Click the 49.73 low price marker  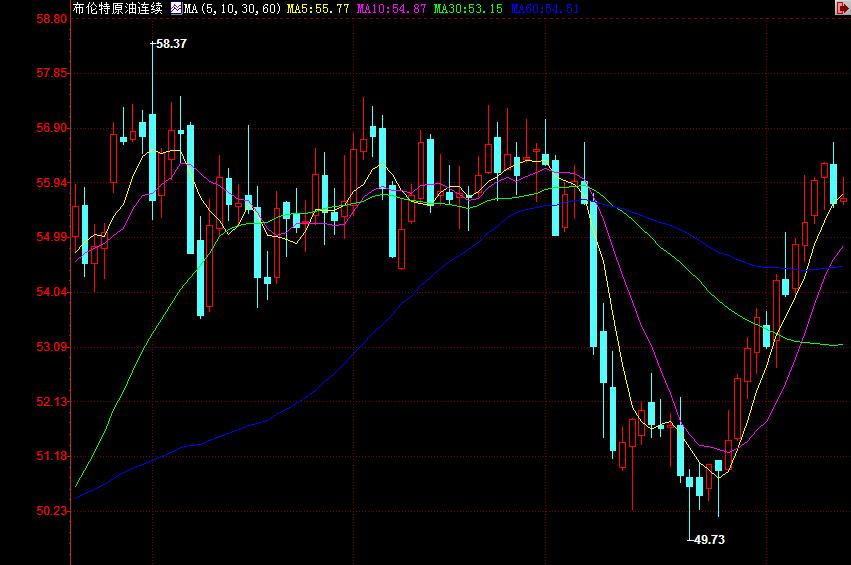[709, 539]
